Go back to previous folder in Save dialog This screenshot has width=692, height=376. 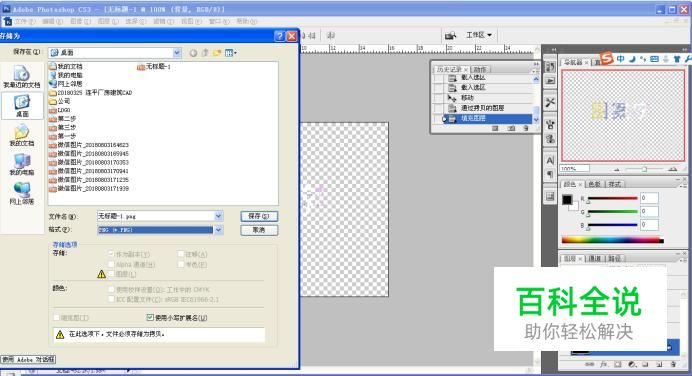click(193, 53)
